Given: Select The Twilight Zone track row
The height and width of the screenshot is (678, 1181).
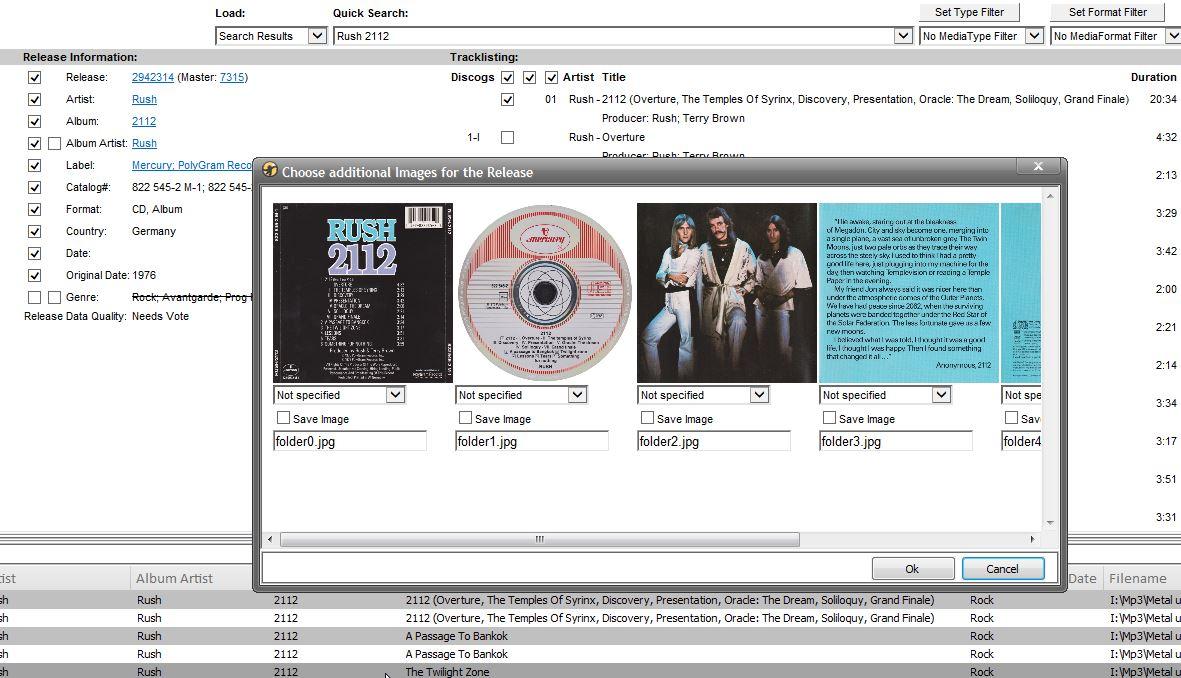Looking at the screenshot, I should point(590,671).
